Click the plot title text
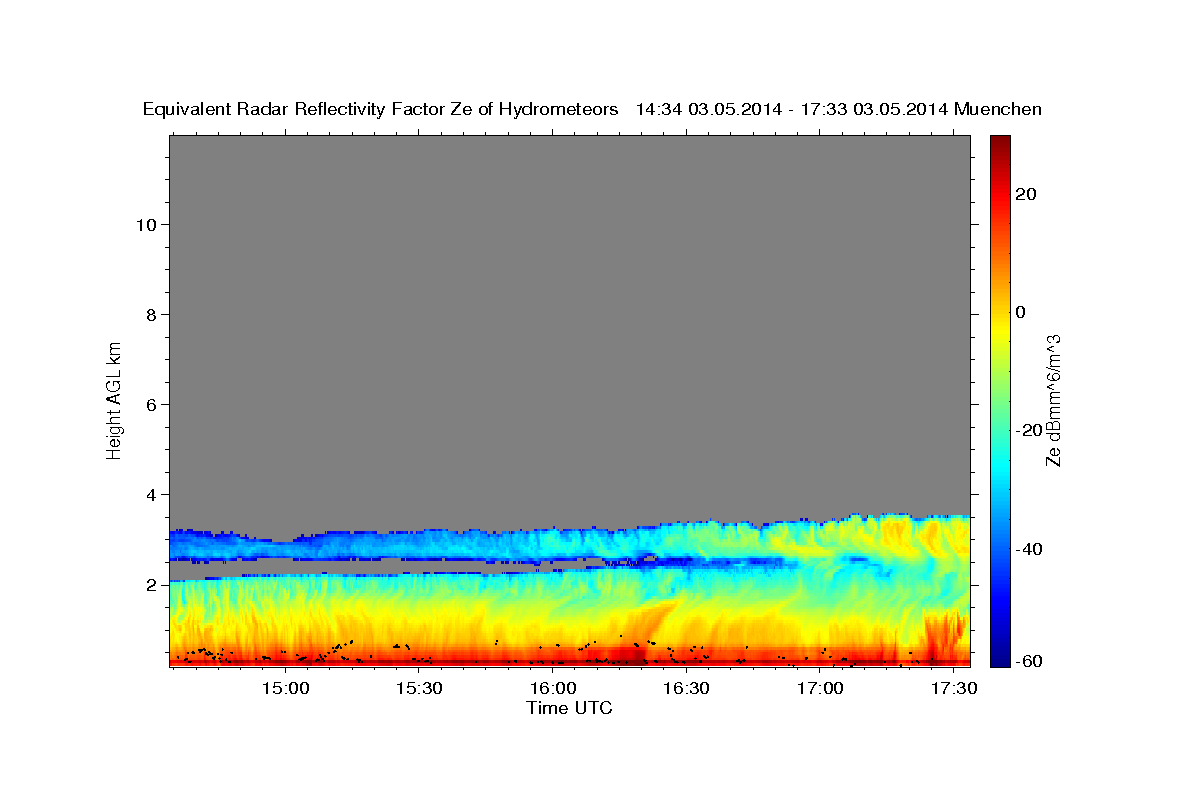 pyautogui.click(x=593, y=109)
